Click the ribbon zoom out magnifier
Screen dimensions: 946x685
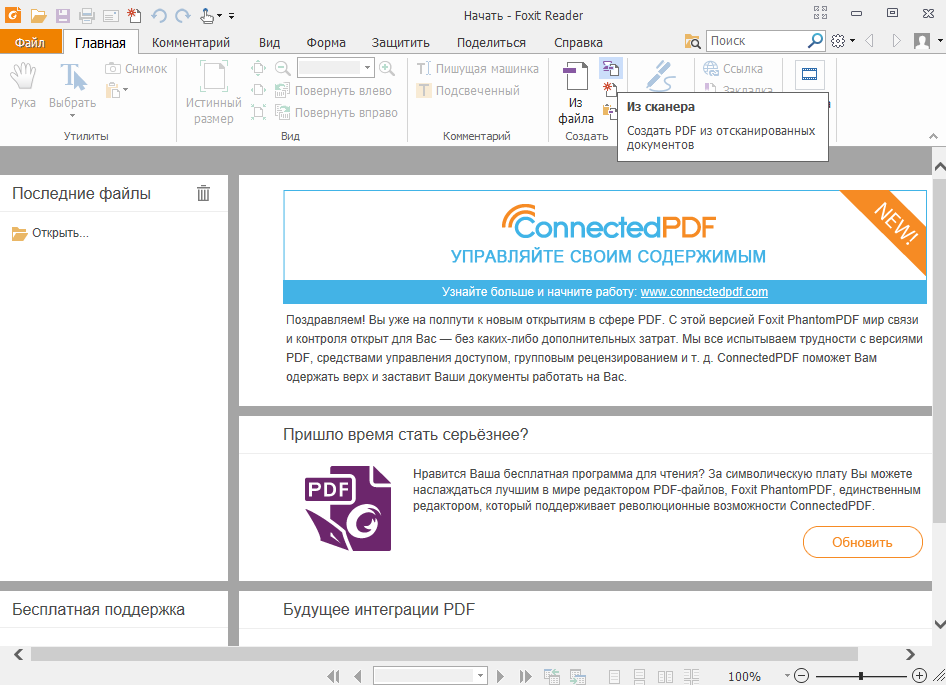pos(282,68)
